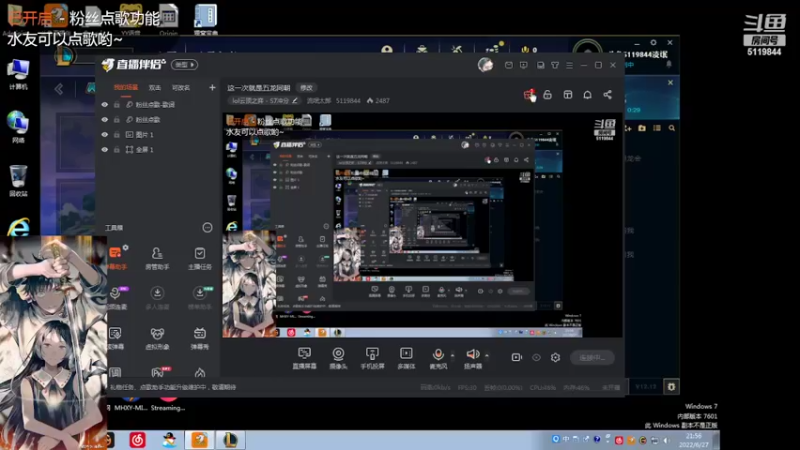Open the mode selector pill beside logo
Screen dimensions: 800x450
(x=185, y=65)
